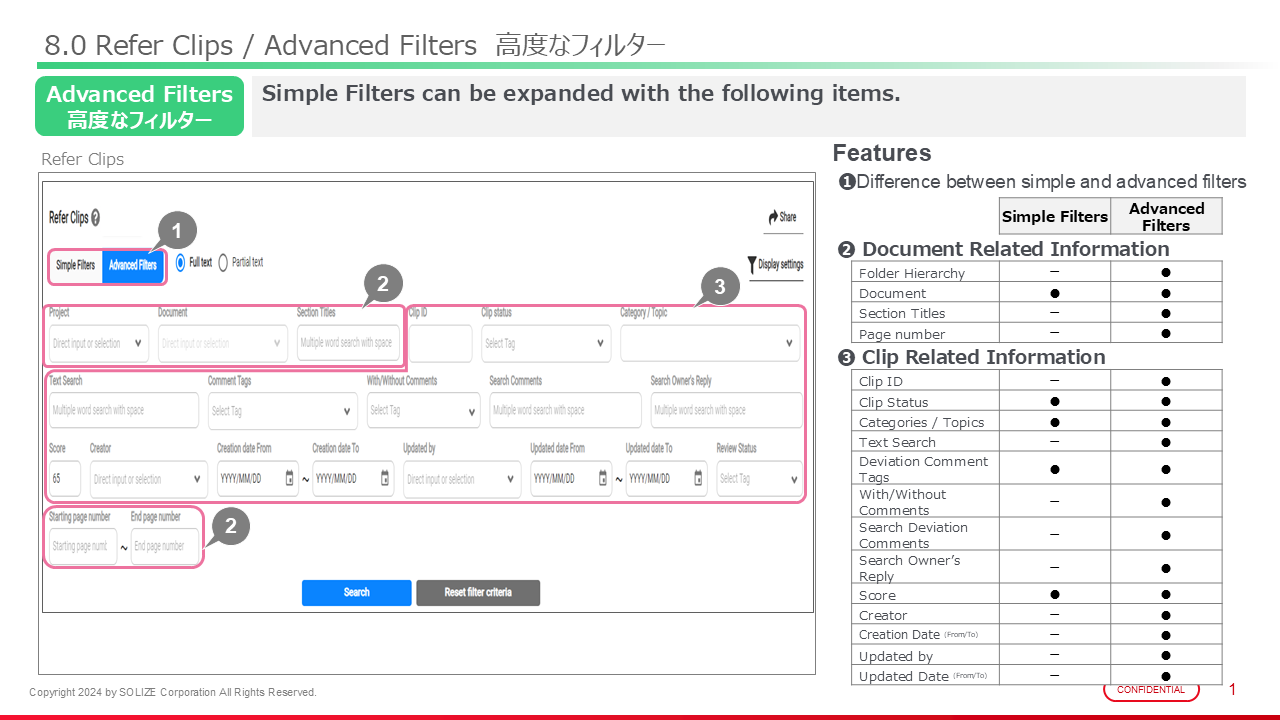Open the Creation date From calendar icon

tap(290, 479)
